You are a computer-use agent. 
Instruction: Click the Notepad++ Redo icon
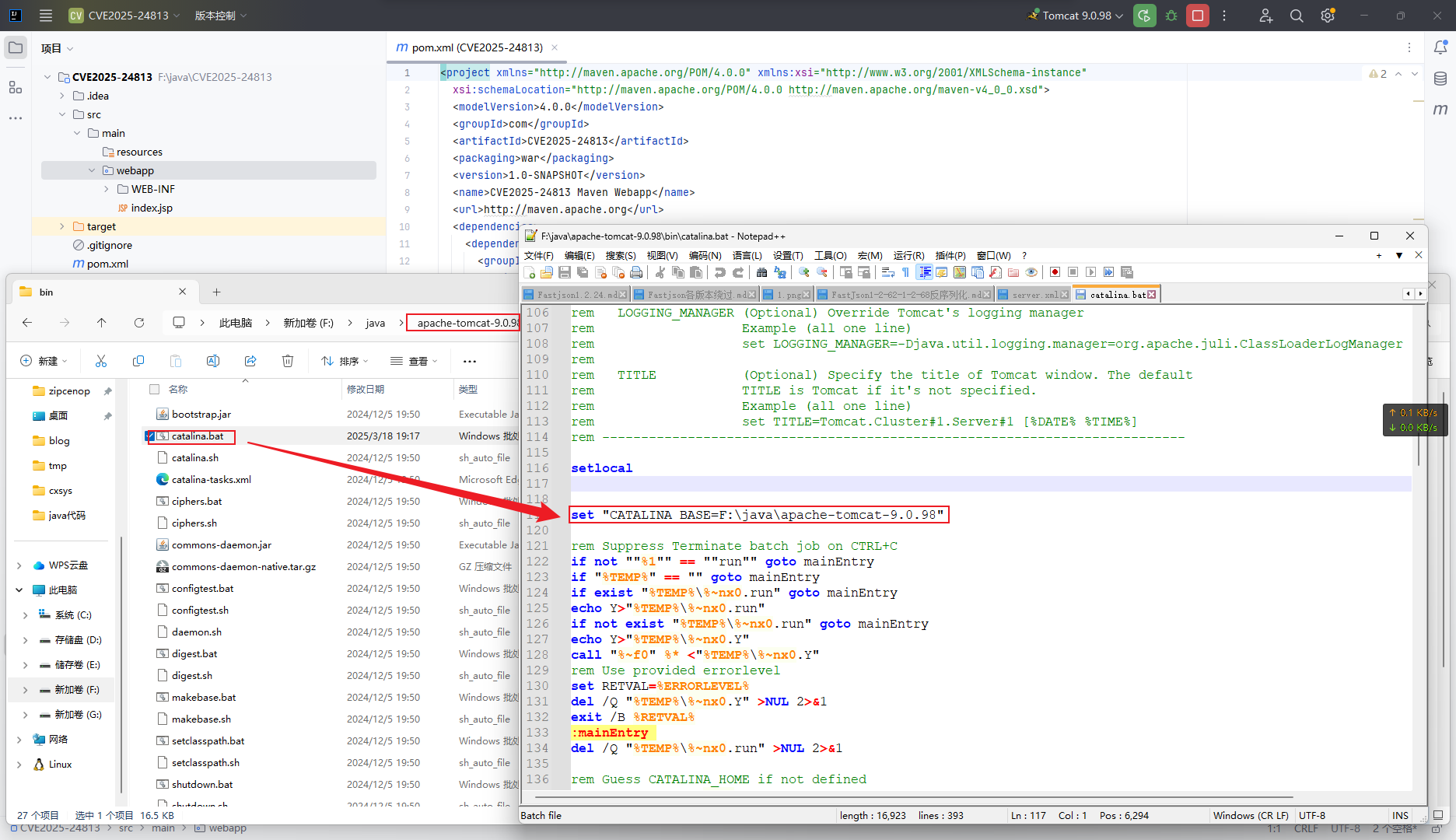tap(738, 272)
